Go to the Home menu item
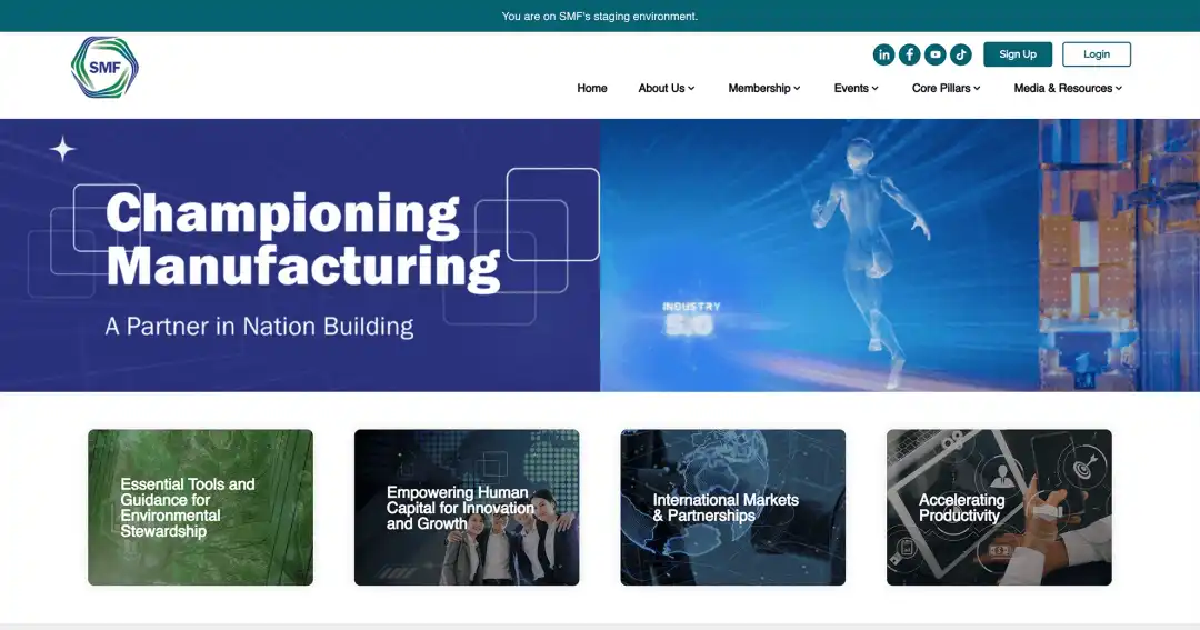This screenshot has height=630, width=1200. [592, 88]
